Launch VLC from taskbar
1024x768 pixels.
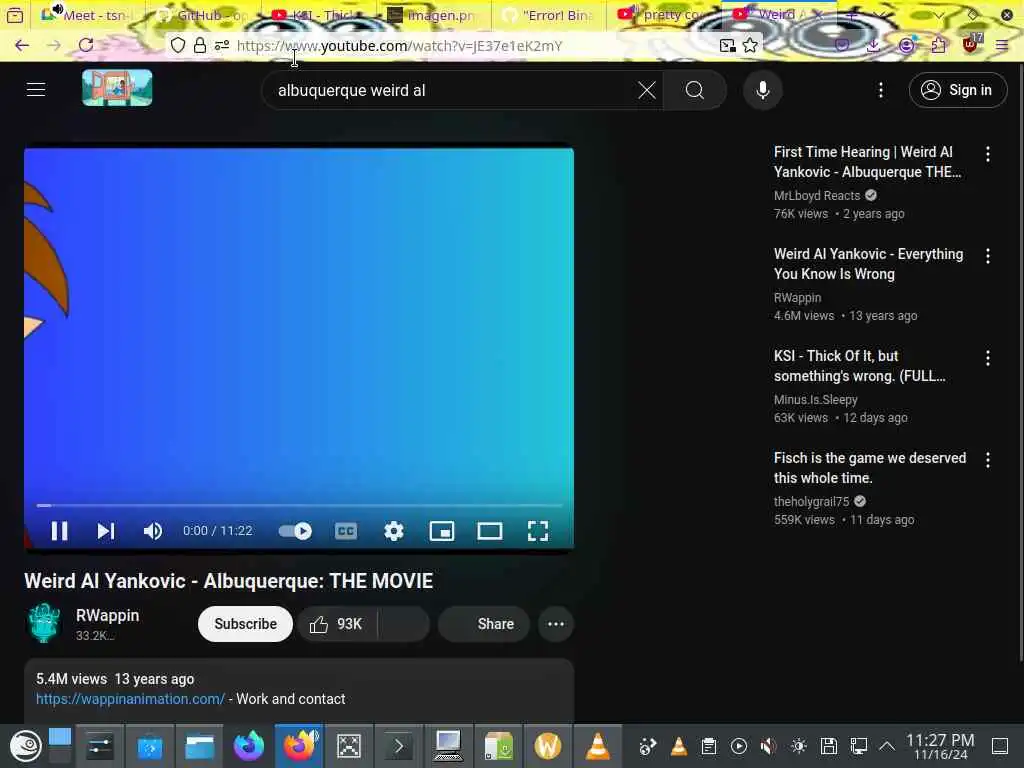click(598, 746)
